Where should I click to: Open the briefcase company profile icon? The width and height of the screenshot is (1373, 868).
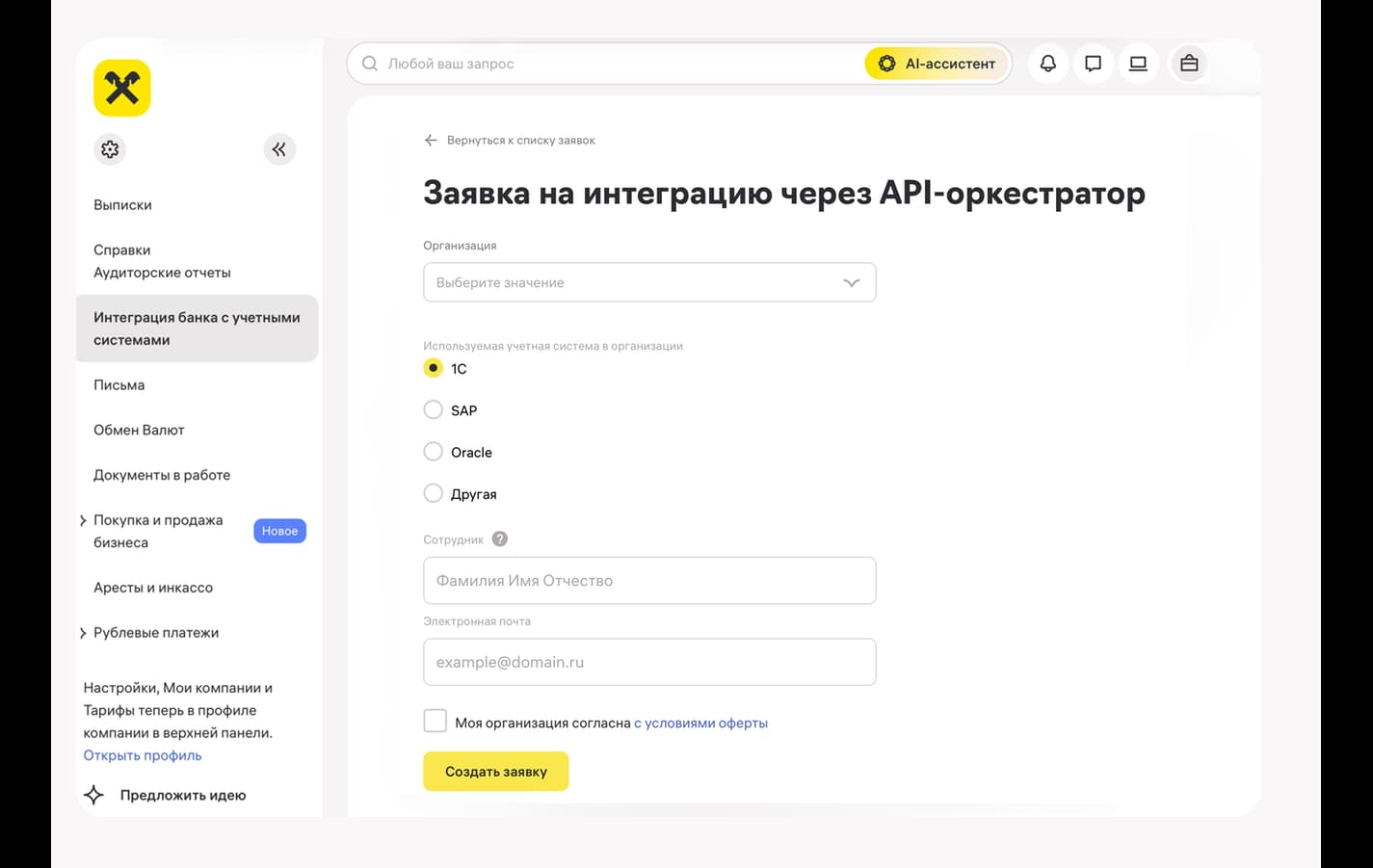coord(1189,64)
